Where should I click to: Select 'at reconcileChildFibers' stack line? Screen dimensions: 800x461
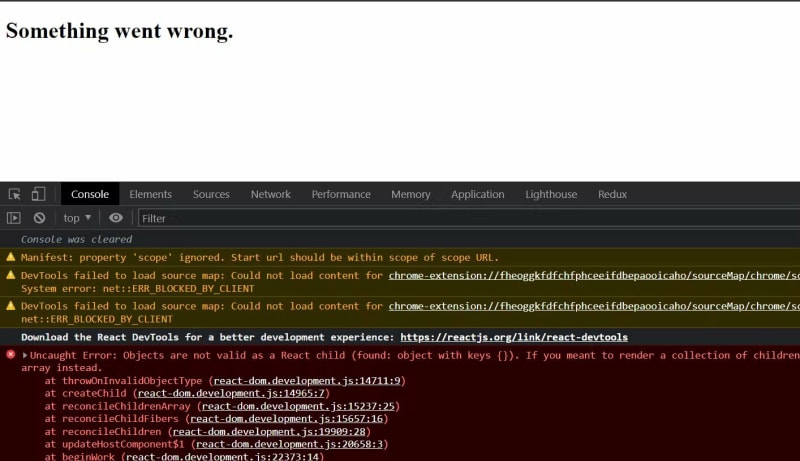click(x=216, y=419)
